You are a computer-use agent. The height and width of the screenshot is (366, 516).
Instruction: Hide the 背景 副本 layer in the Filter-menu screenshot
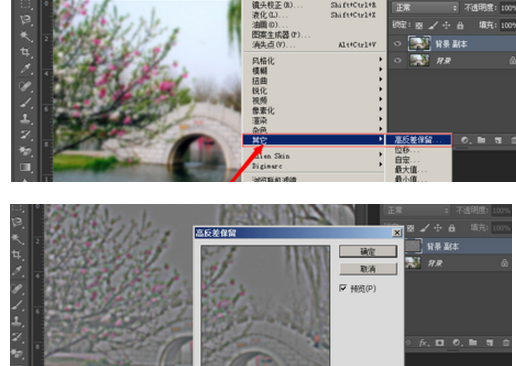tap(397, 44)
